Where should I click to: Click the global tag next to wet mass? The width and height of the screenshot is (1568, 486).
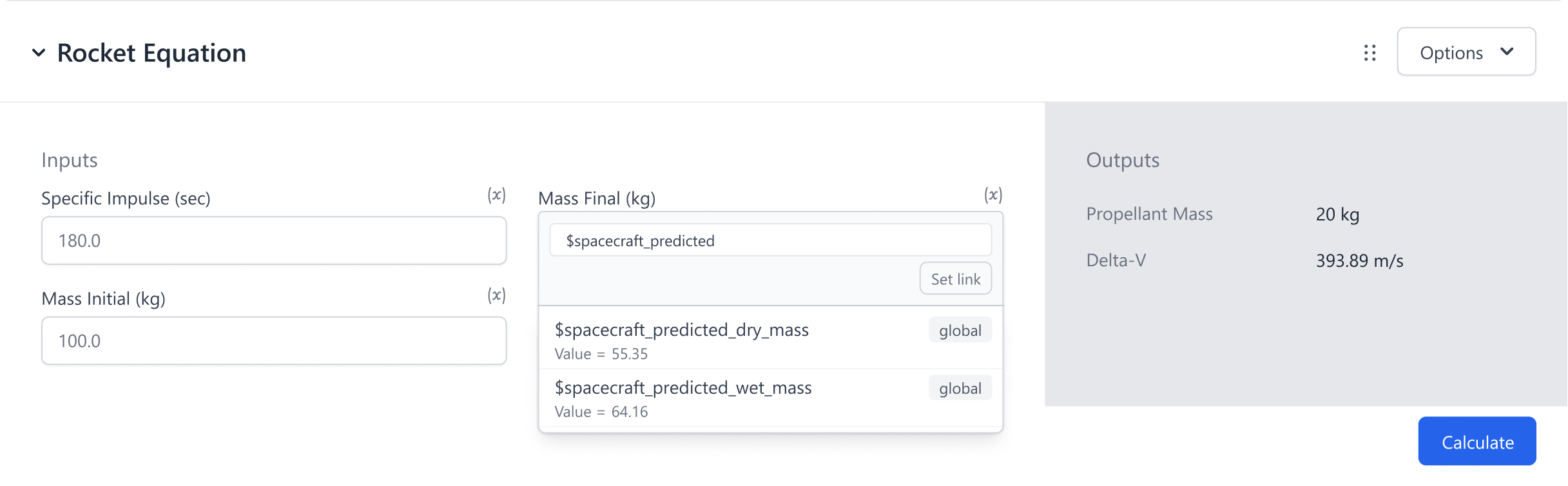click(960, 389)
